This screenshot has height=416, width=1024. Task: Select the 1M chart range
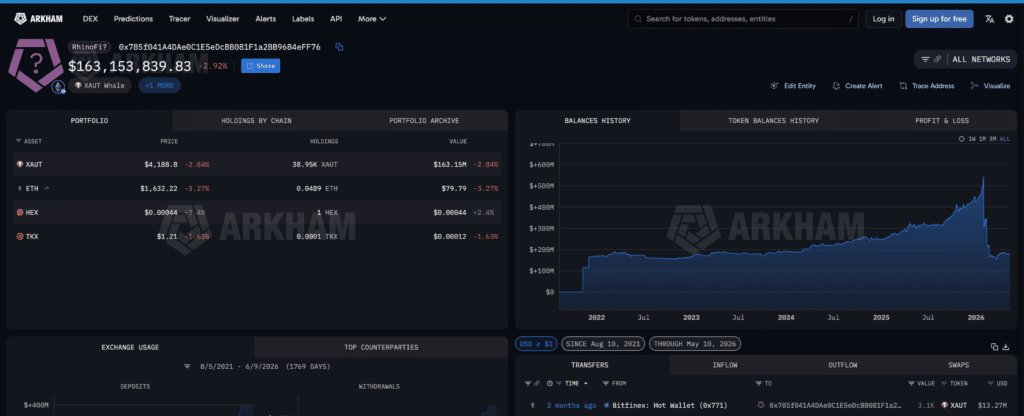[982, 139]
